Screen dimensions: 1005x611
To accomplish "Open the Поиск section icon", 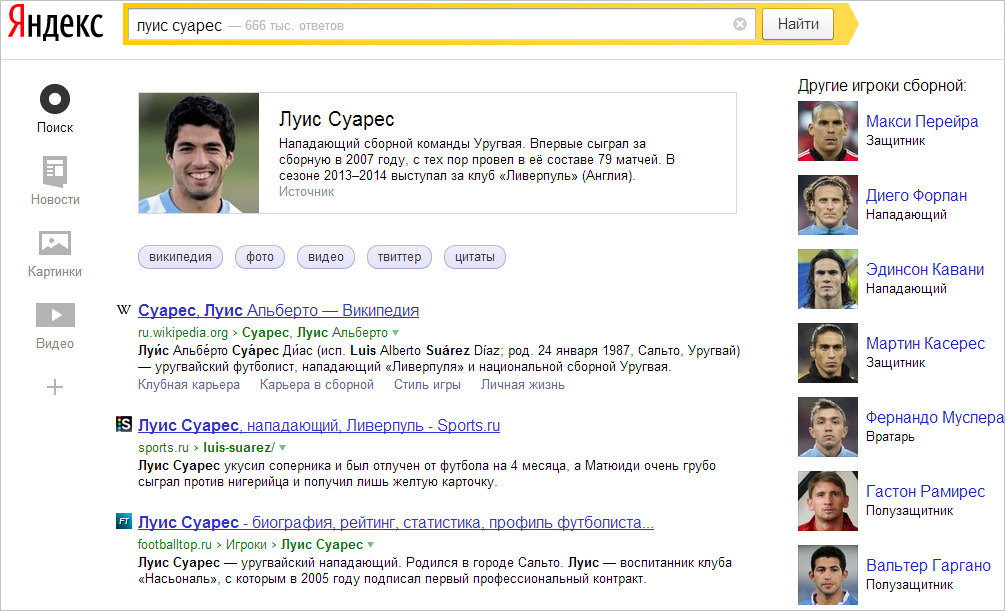I will coord(54,99).
